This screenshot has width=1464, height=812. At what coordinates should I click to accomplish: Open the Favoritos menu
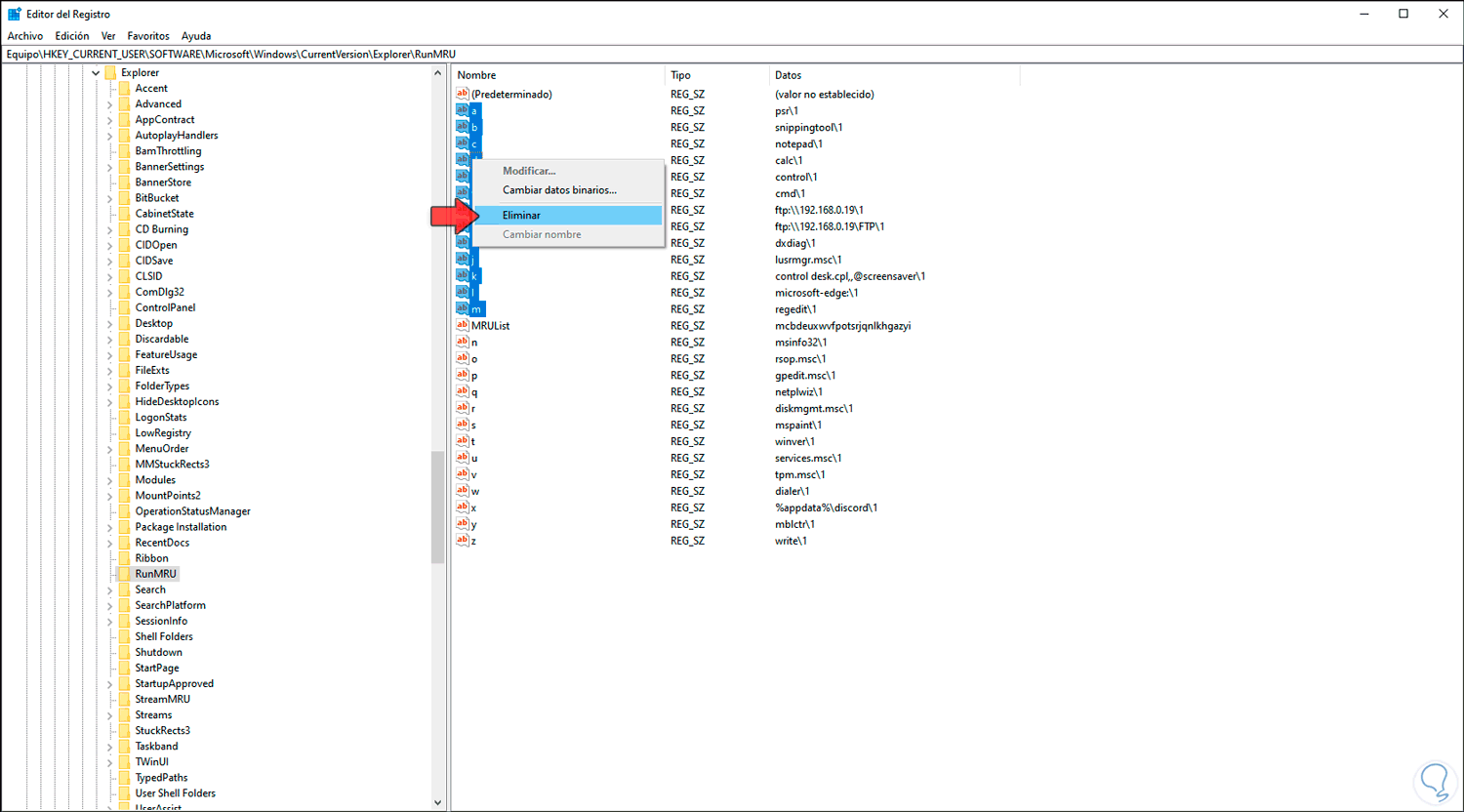pyautogui.click(x=147, y=35)
